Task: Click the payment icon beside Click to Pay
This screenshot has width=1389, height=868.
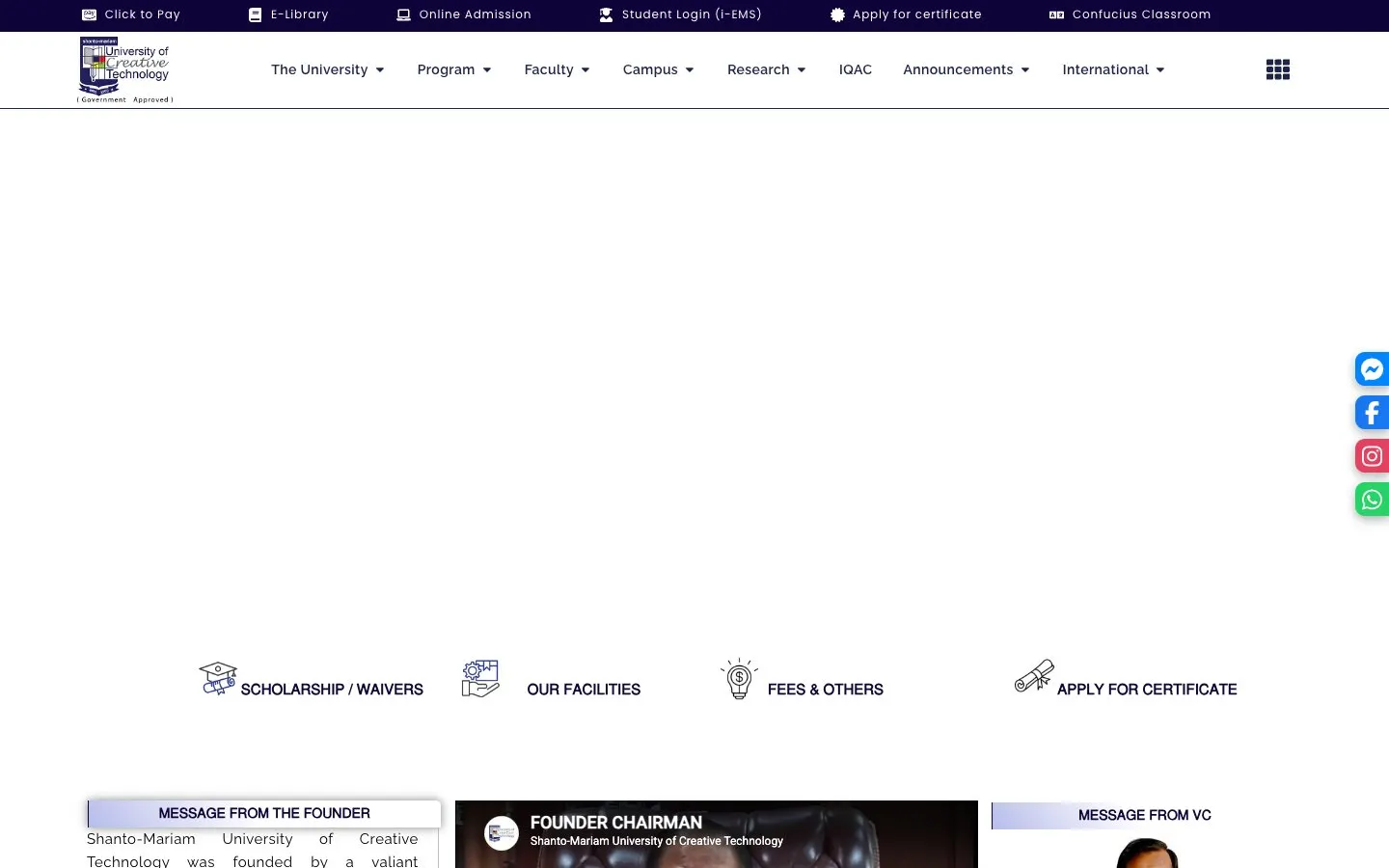Action: click(x=90, y=14)
